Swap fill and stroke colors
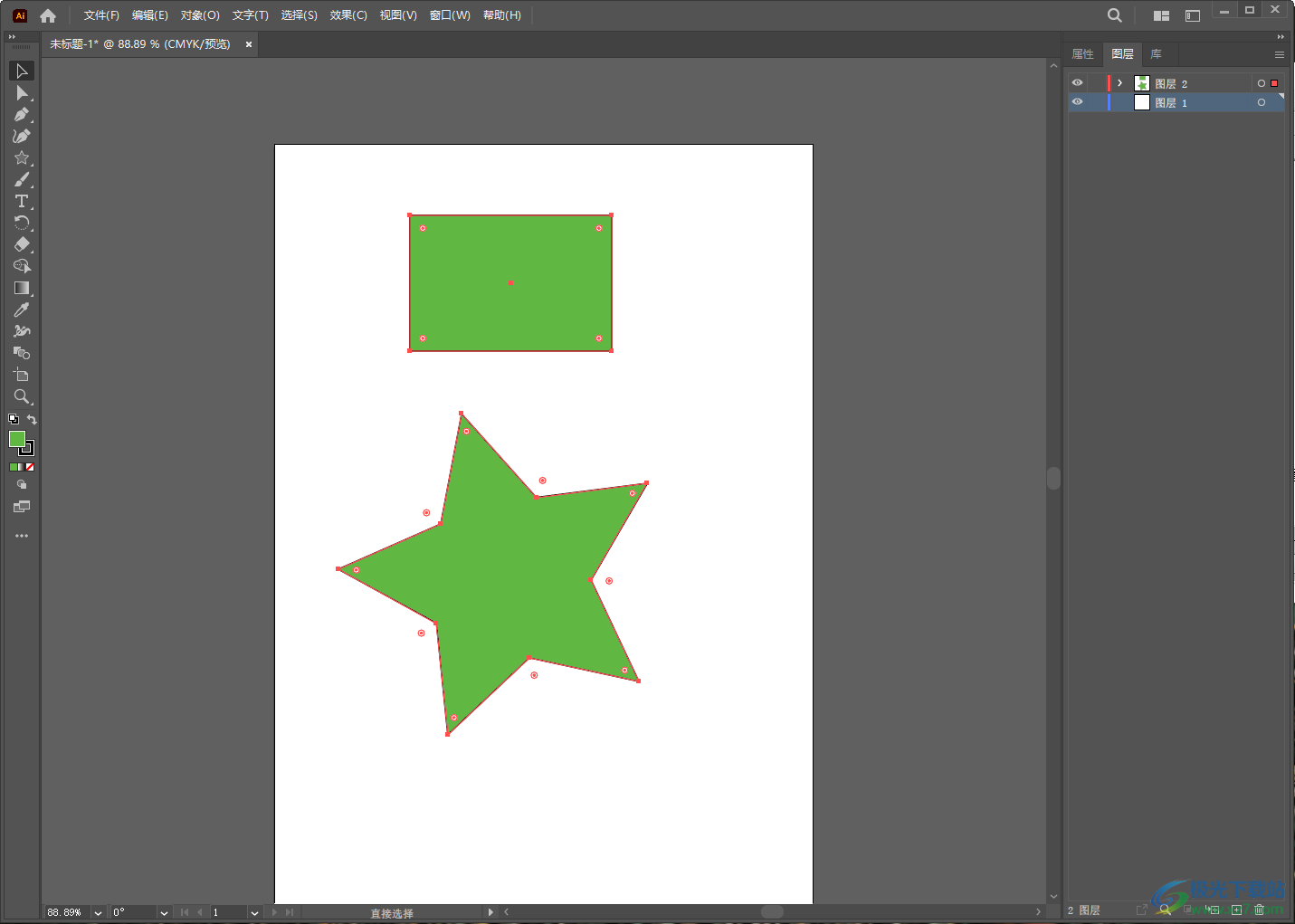The height and width of the screenshot is (924, 1295). click(32, 419)
